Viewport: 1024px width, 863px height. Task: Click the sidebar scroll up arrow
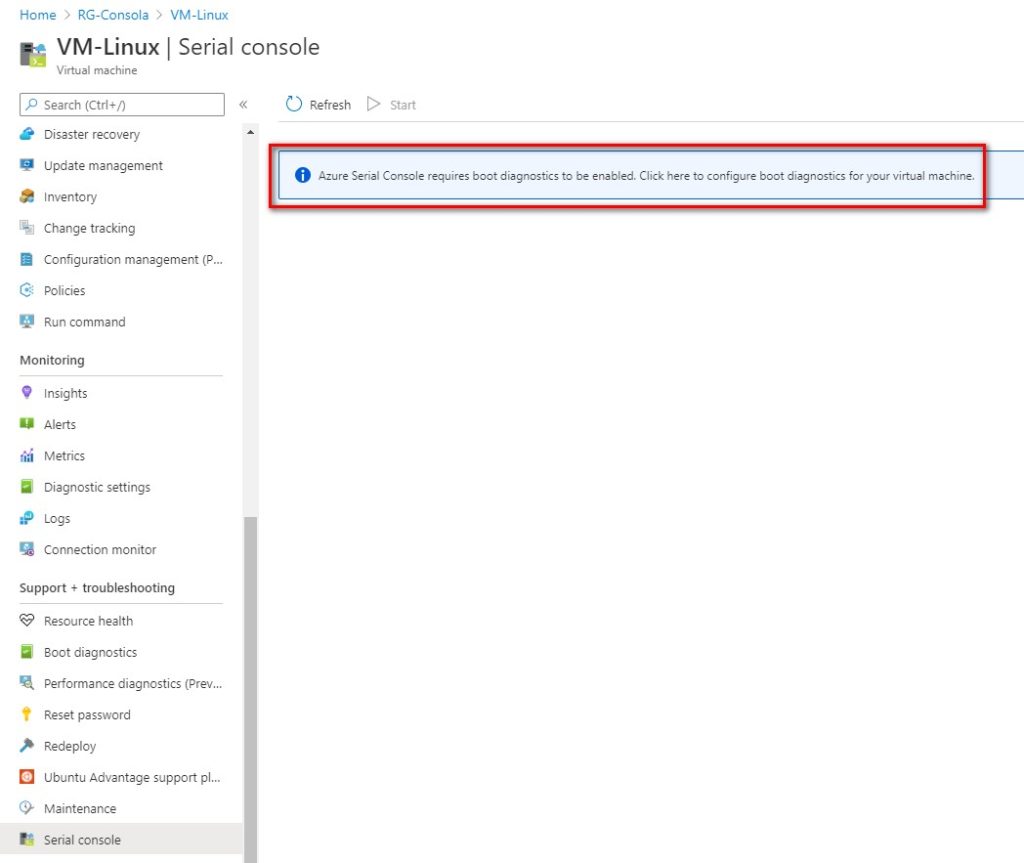pyautogui.click(x=250, y=132)
